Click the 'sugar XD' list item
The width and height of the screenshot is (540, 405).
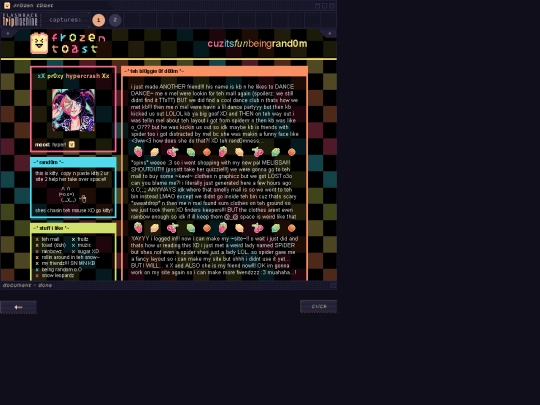tap(88, 251)
